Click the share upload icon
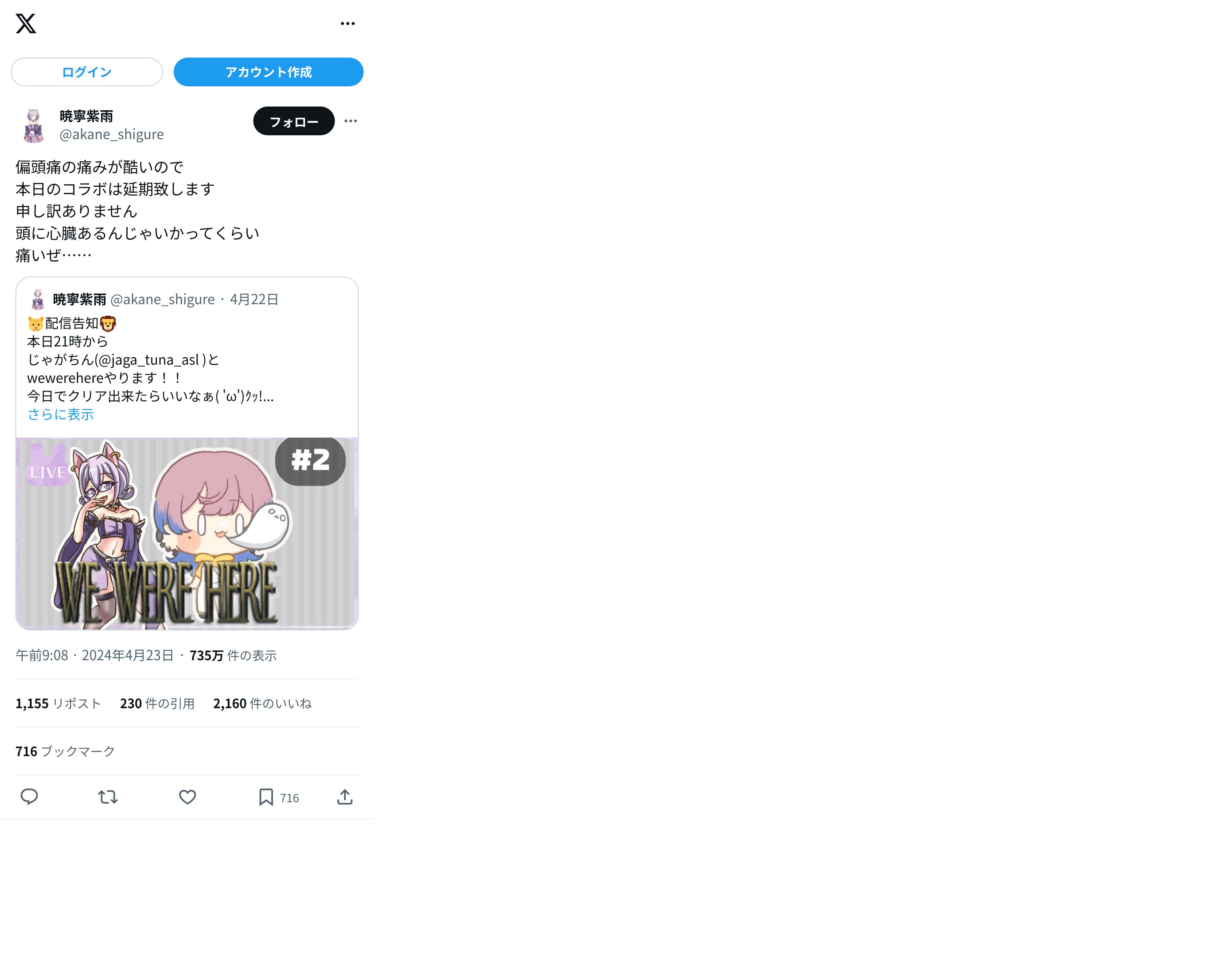 pyautogui.click(x=344, y=797)
